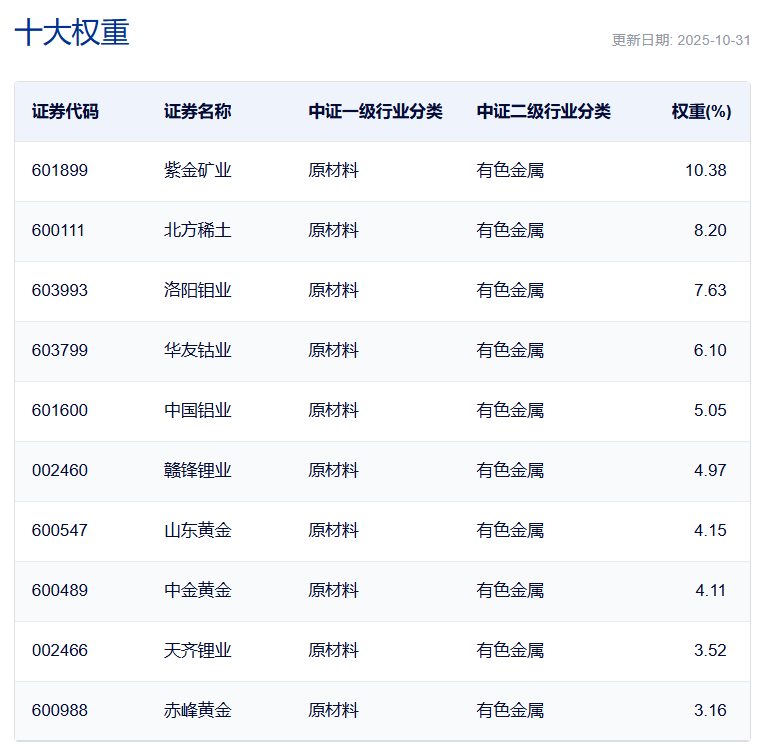
Task: Click 原材料 in the 赤峰黄金 row
Action: click(x=333, y=710)
